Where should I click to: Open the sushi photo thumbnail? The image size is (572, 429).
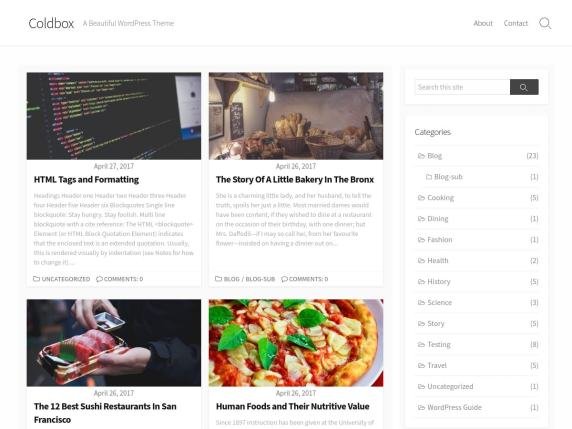[114, 343]
